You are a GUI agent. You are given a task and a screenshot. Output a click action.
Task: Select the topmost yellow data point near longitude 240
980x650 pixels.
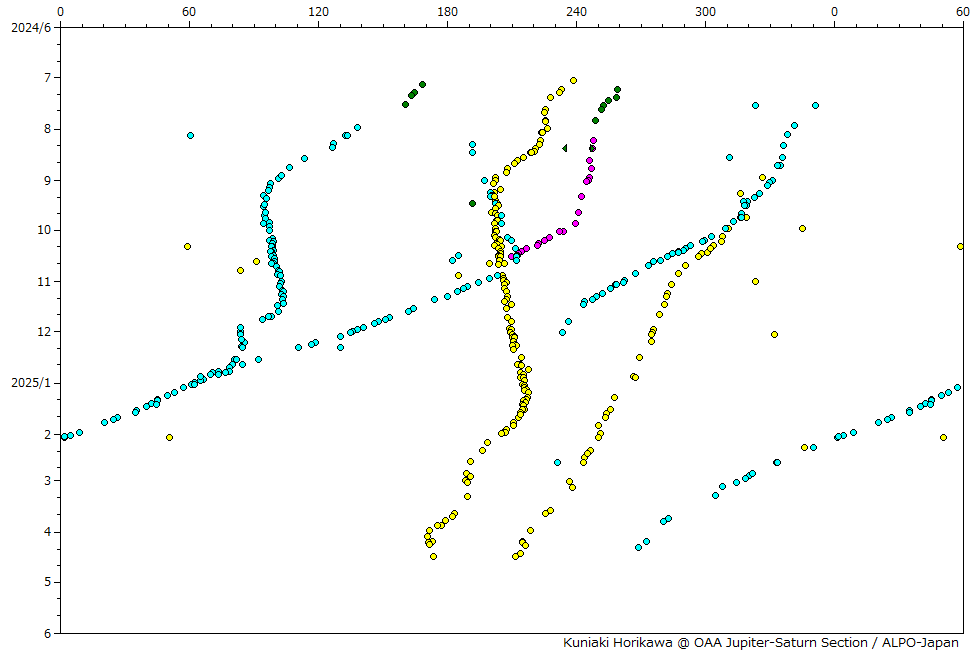(x=573, y=80)
